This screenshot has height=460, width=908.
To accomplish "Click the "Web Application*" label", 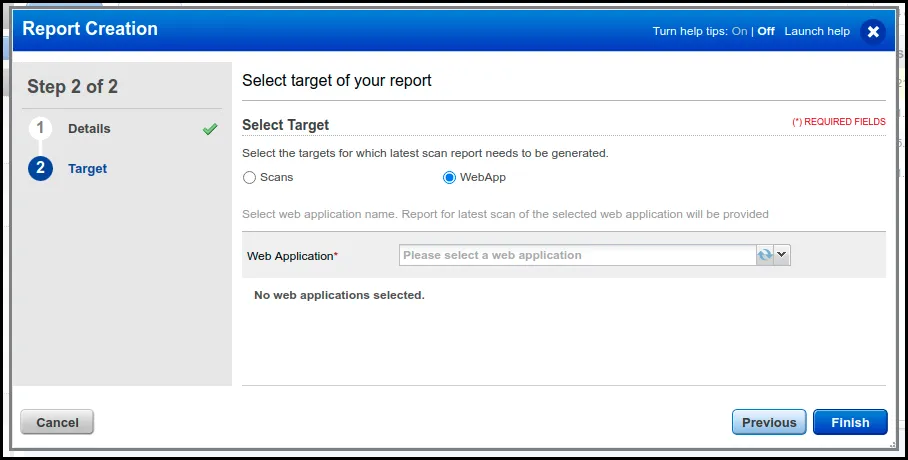I will pyautogui.click(x=292, y=255).
